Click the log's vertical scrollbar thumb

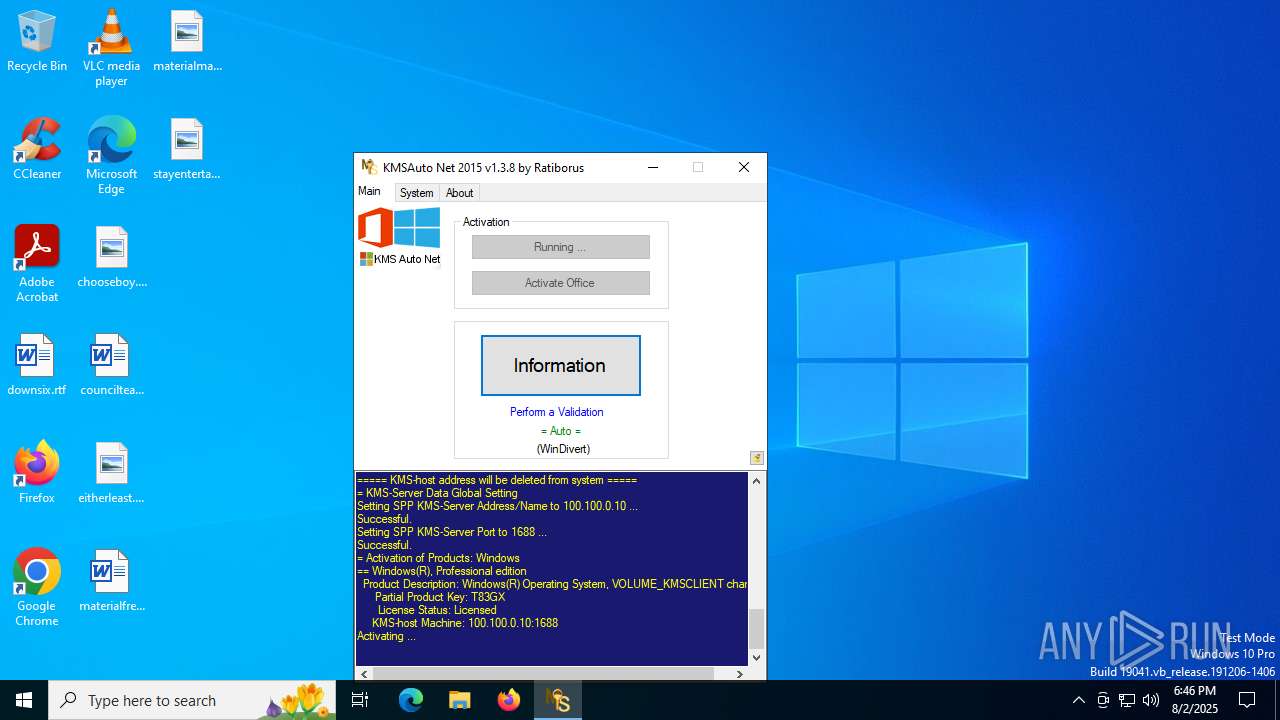click(x=757, y=629)
